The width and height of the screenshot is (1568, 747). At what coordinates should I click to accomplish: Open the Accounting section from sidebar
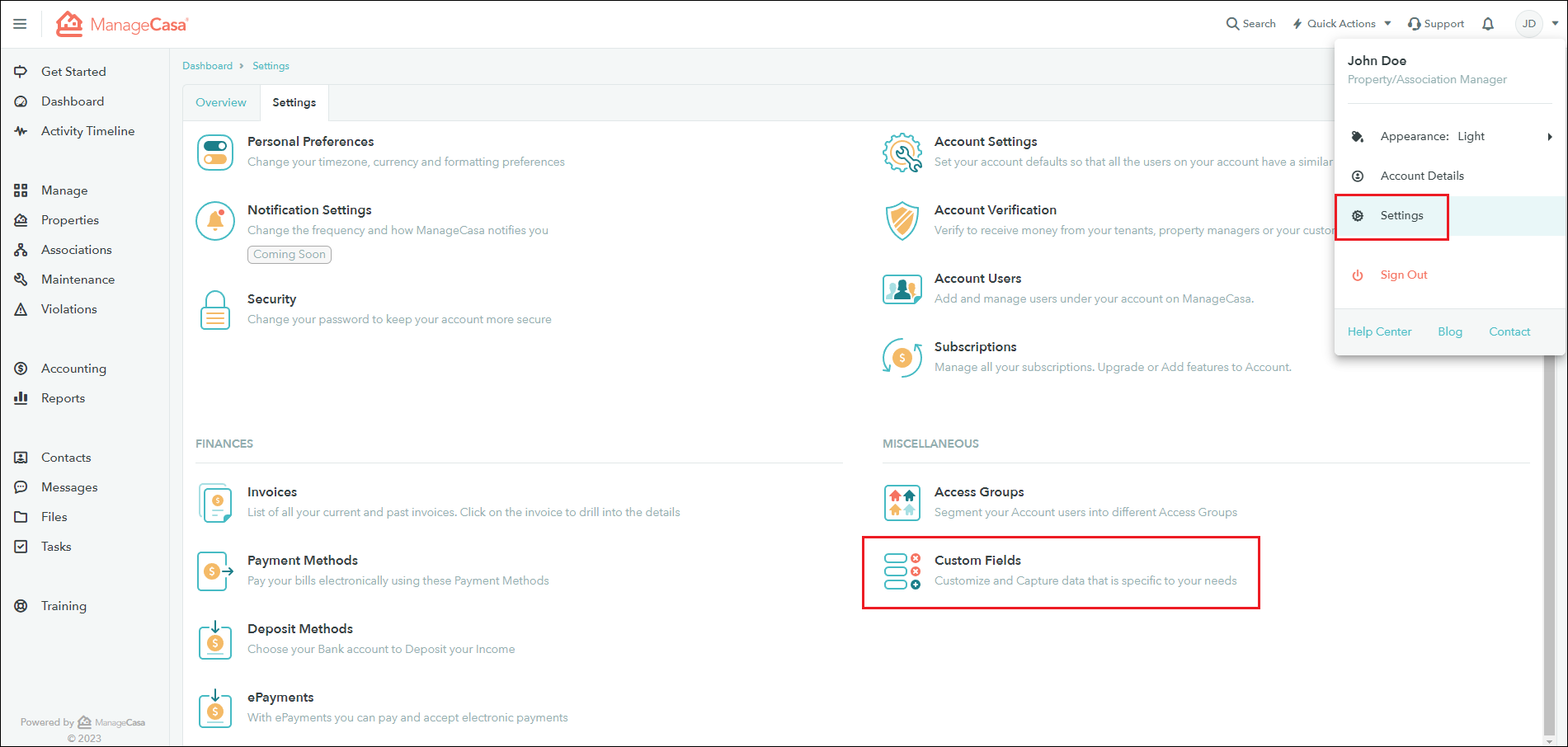tap(73, 368)
